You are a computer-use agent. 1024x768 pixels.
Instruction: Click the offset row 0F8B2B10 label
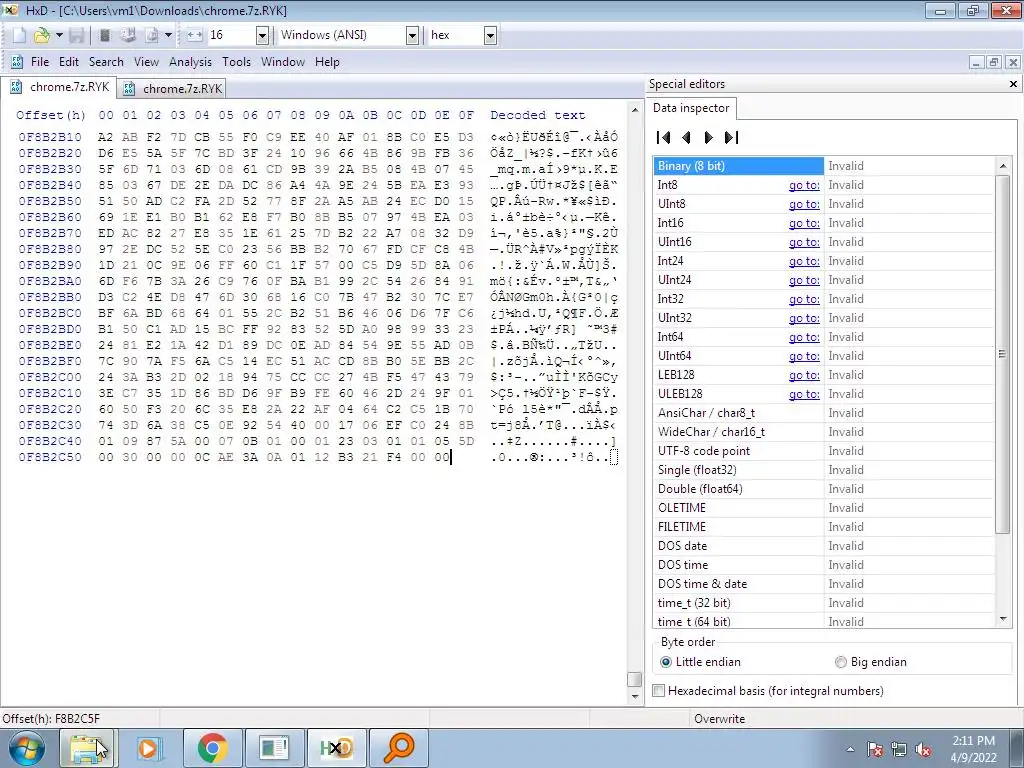pos(50,137)
